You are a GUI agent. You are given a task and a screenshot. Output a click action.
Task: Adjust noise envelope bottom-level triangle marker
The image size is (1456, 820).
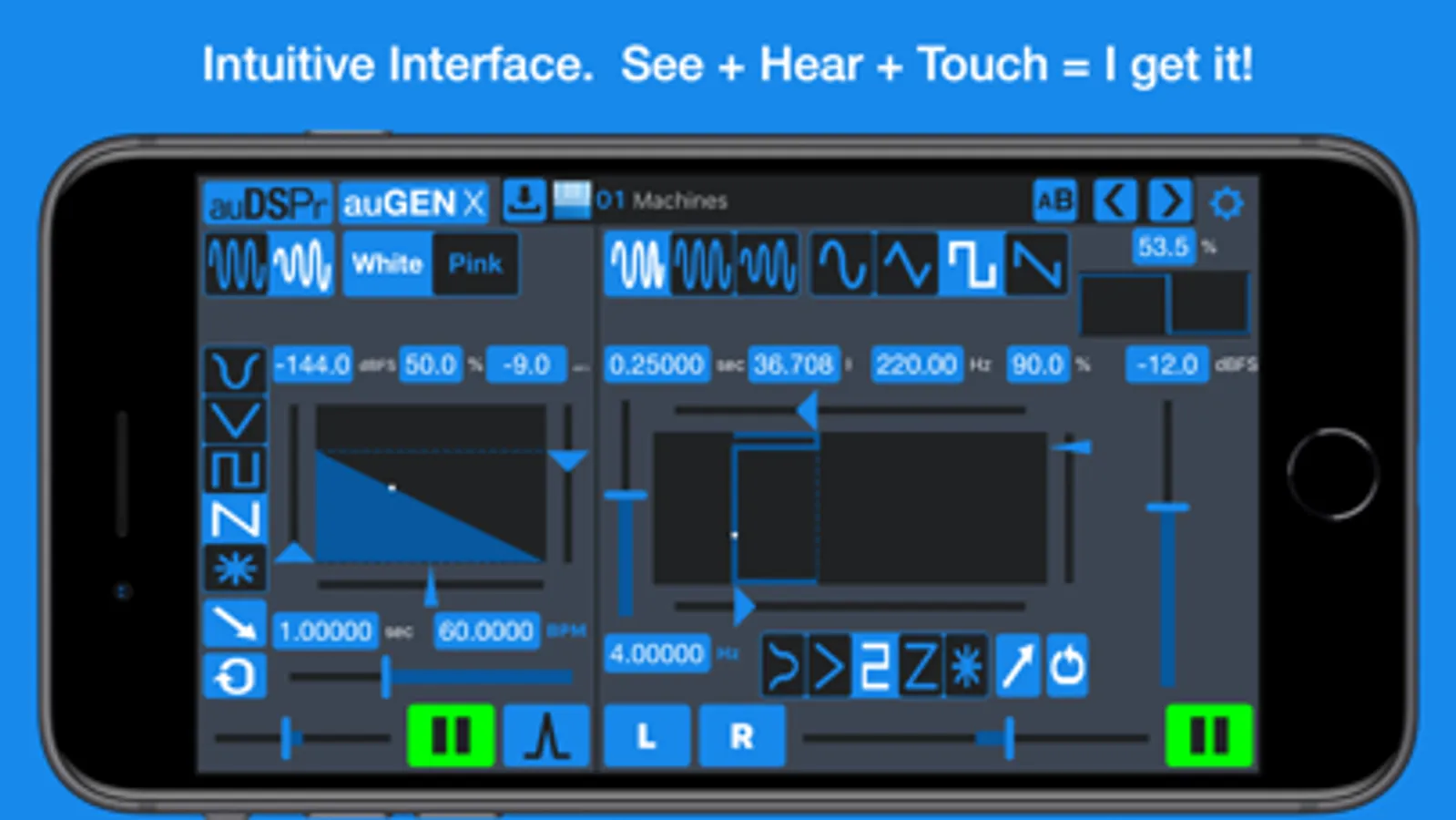coord(294,551)
